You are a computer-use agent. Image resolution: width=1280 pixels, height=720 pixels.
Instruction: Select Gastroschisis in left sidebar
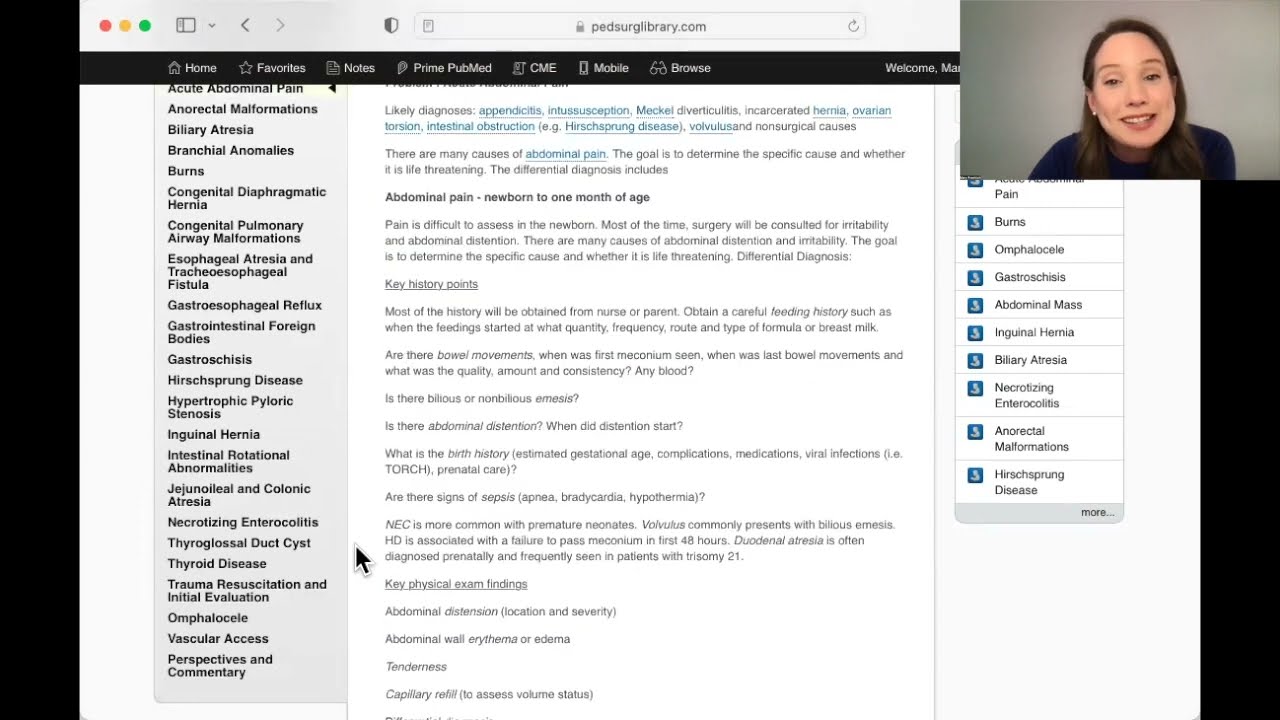coord(210,360)
